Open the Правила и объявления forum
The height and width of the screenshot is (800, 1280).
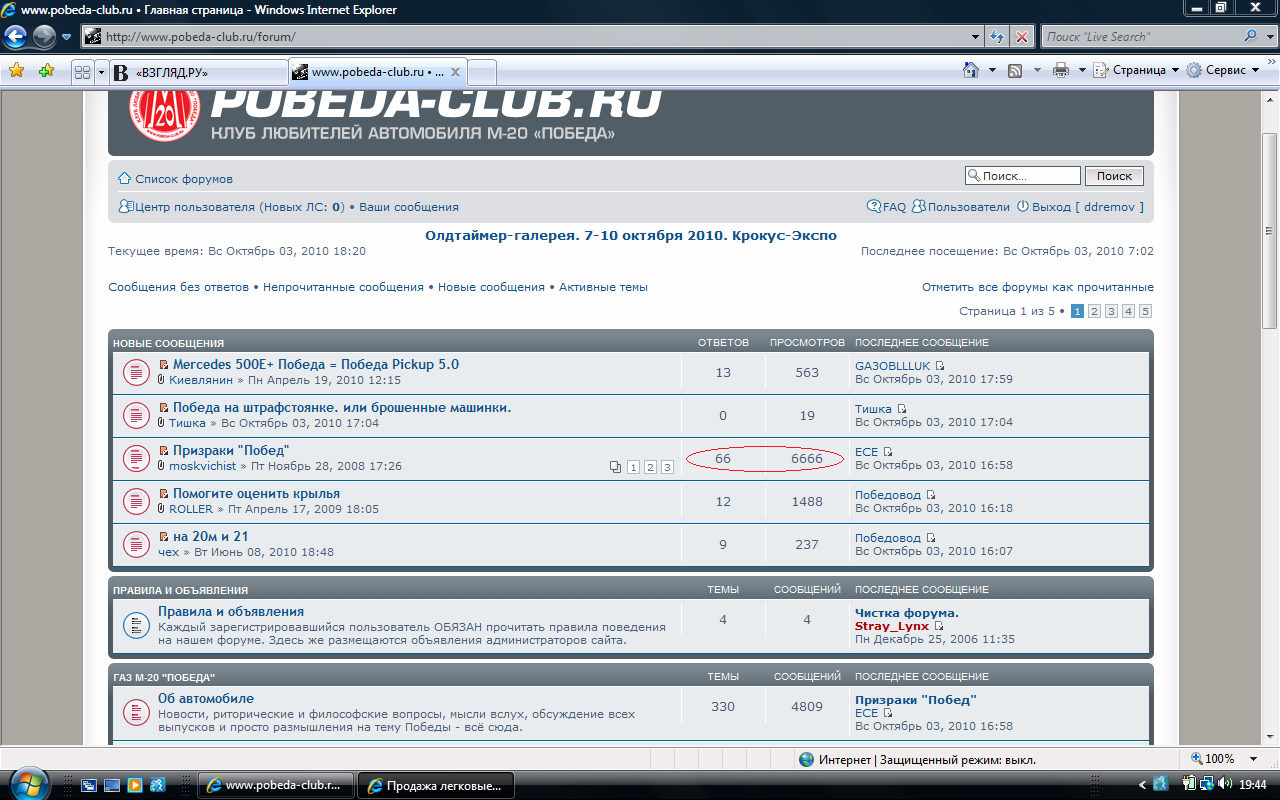pyautogui.click(x=231, y=611)
